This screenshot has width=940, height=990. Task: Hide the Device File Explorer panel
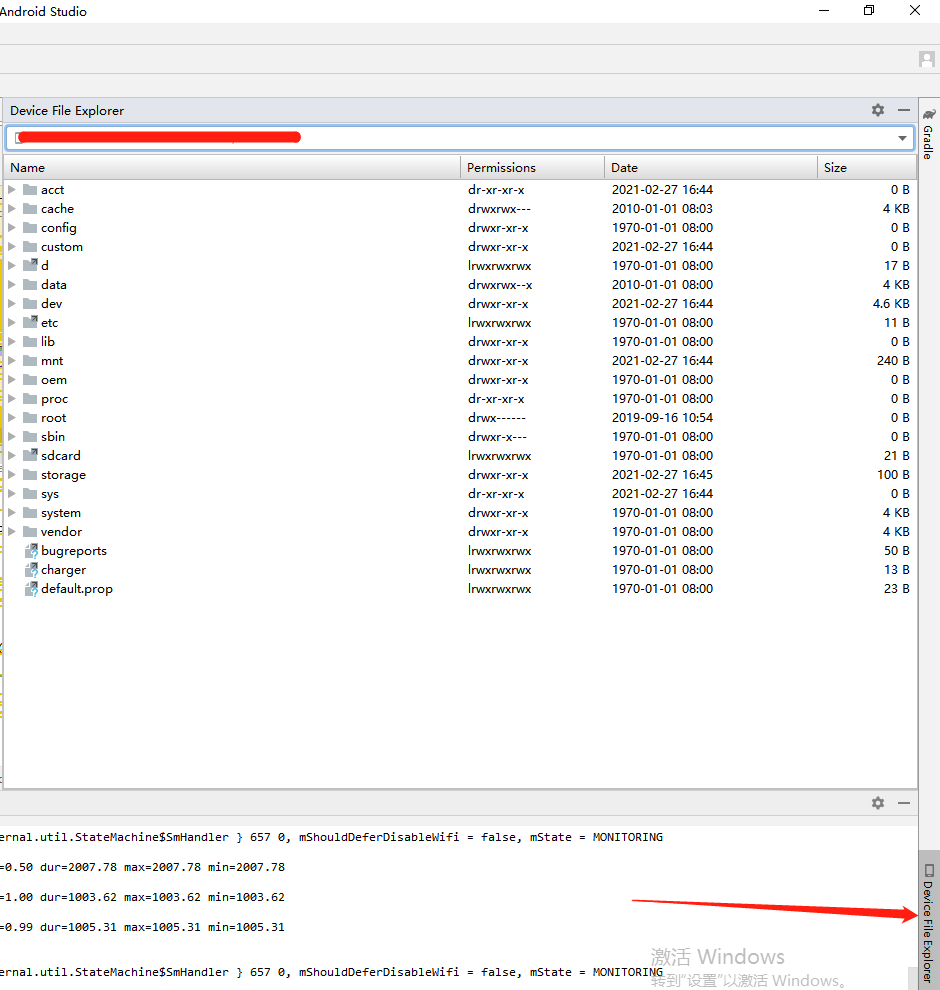[x=904, y=110]
